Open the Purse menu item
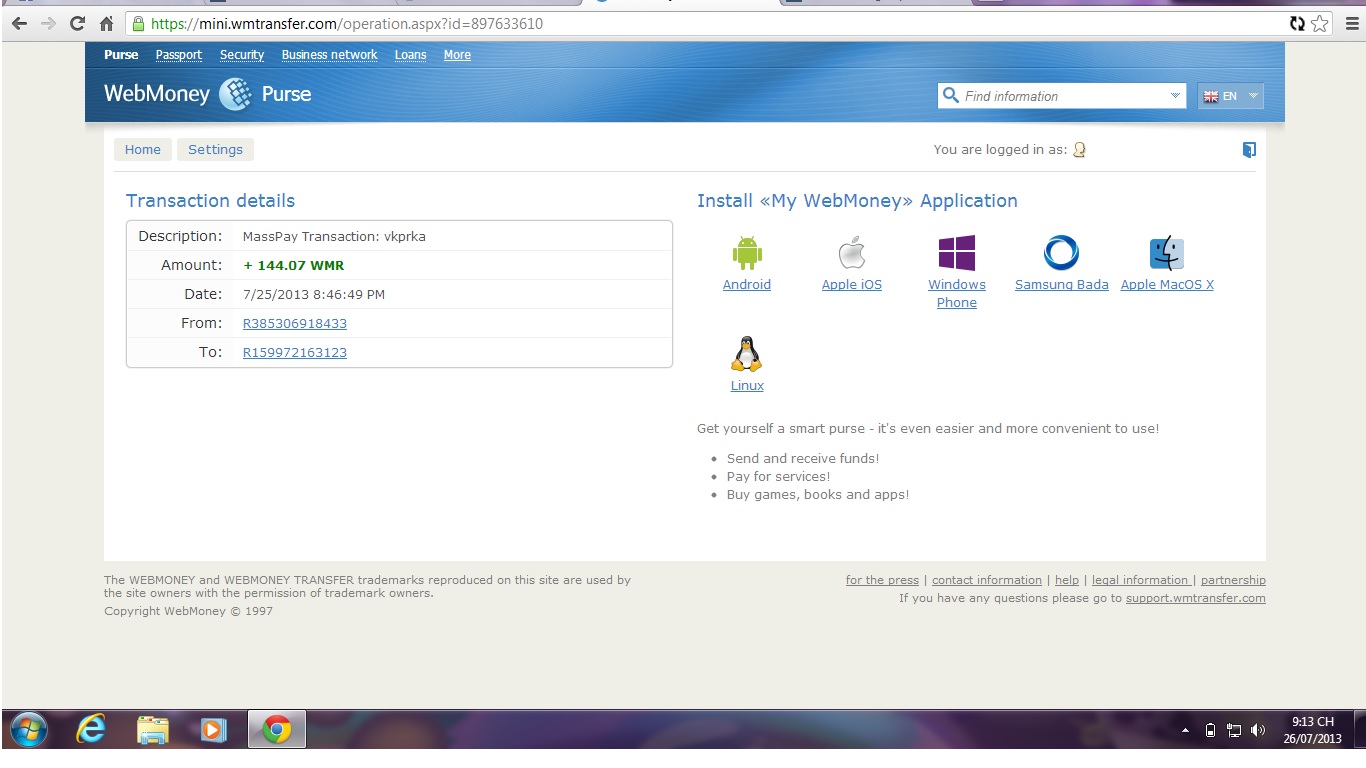The height and width of the screenshot is (768, 1366). 121,55
